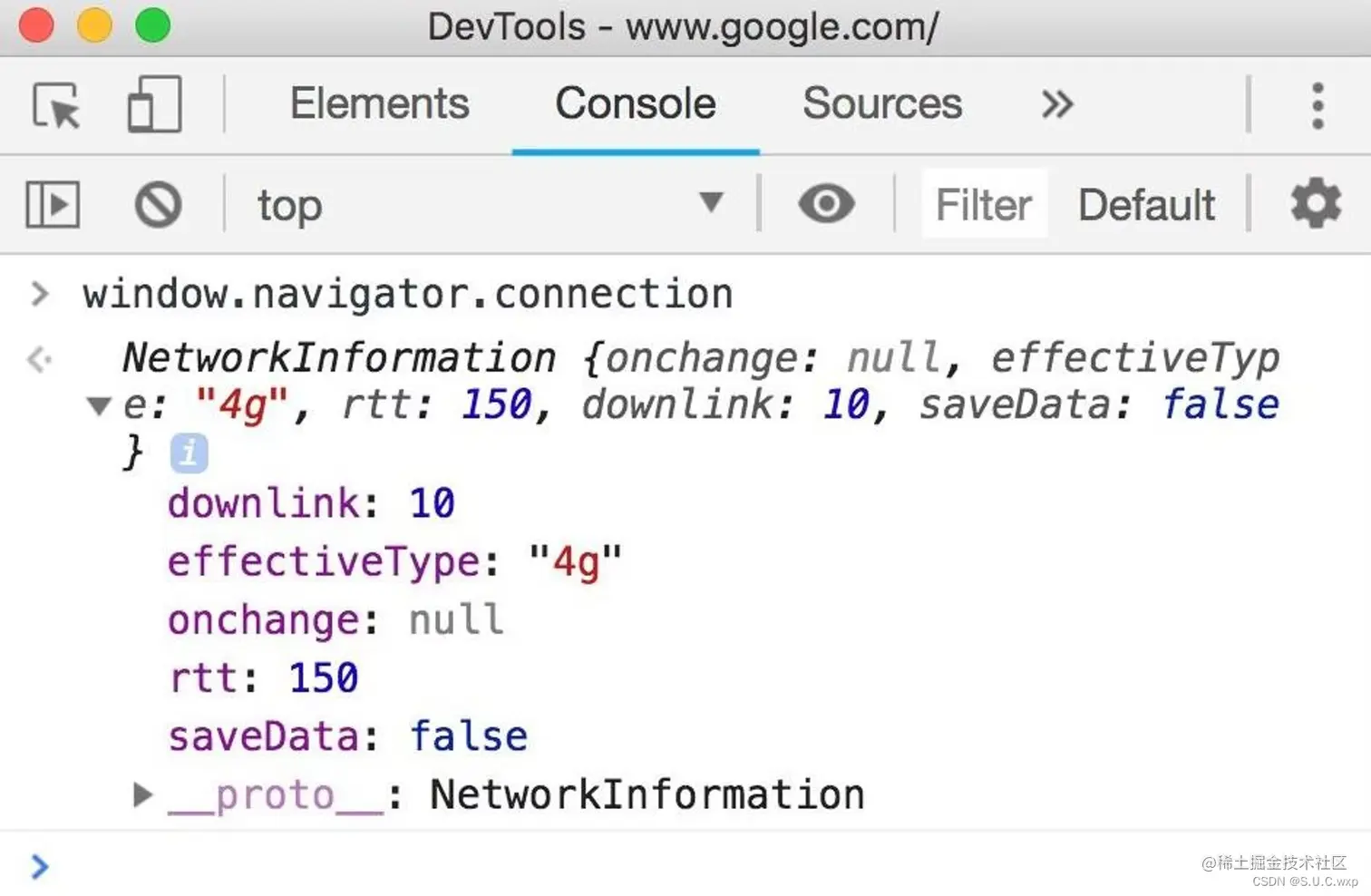The width and height of the screenshot is (1371, 896).
Task: Minimize DevTools with the yellow button
Action: pos(94,24)
